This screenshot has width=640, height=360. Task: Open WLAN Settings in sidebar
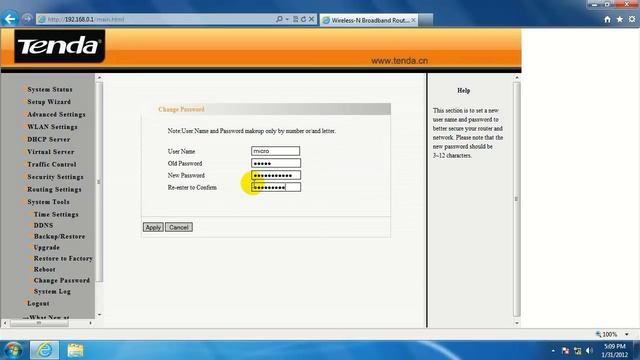pos(52,127)
